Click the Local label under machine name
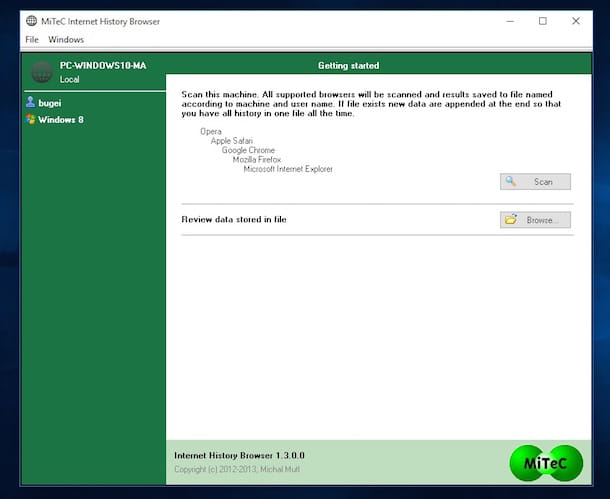The image size is (610, 499). coord(70,79)
